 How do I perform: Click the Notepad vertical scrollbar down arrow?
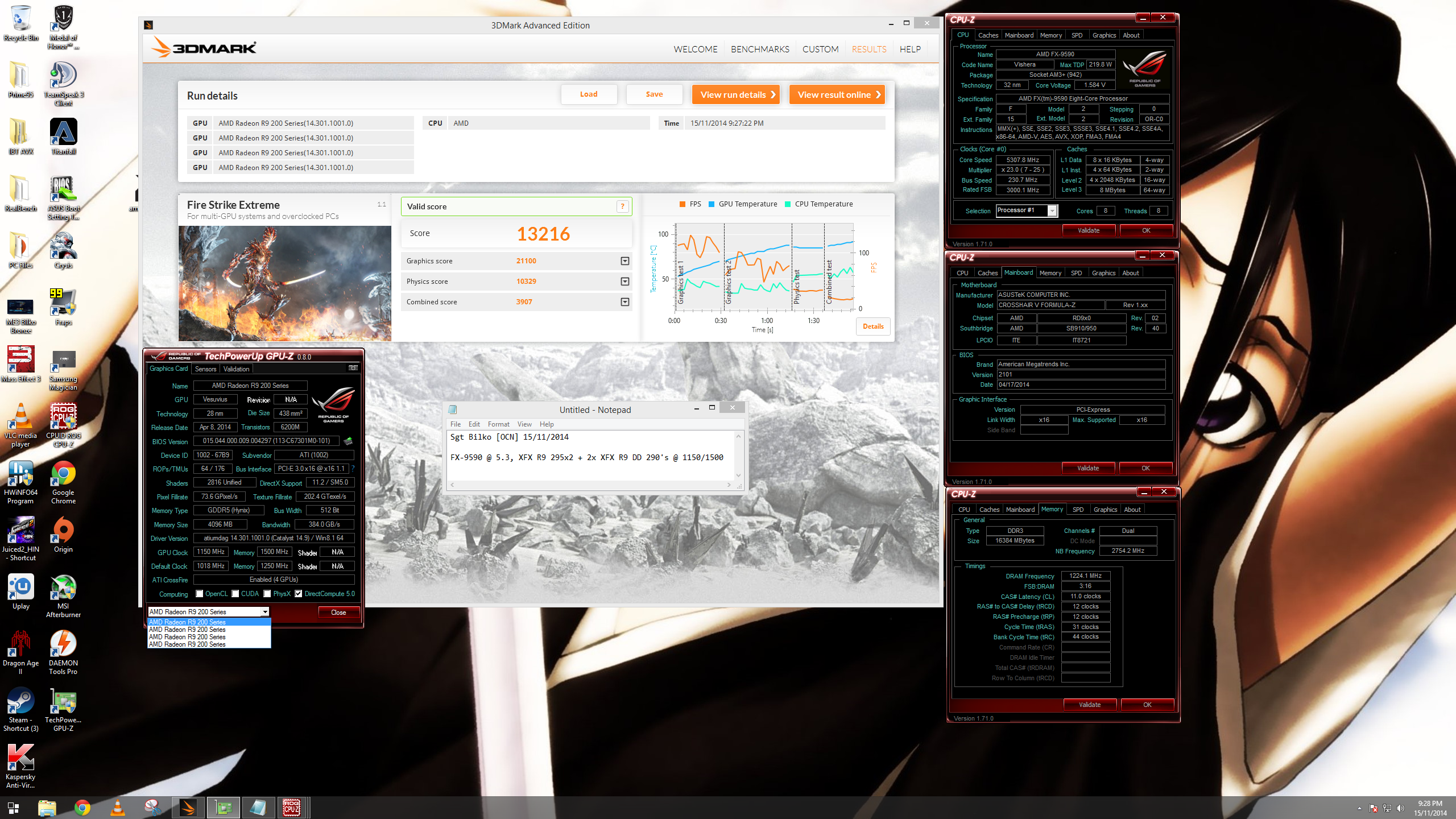pos(738,475)
